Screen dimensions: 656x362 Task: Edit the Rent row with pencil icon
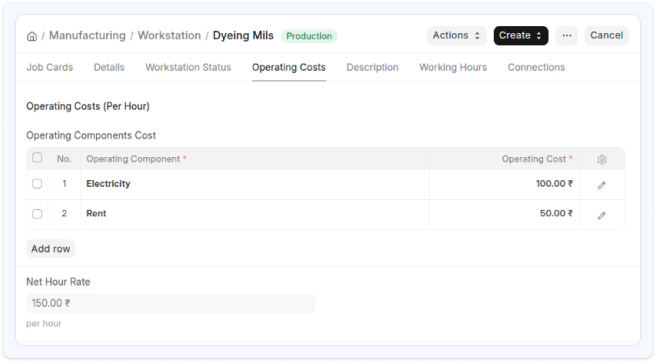click(x=602, y=215)
